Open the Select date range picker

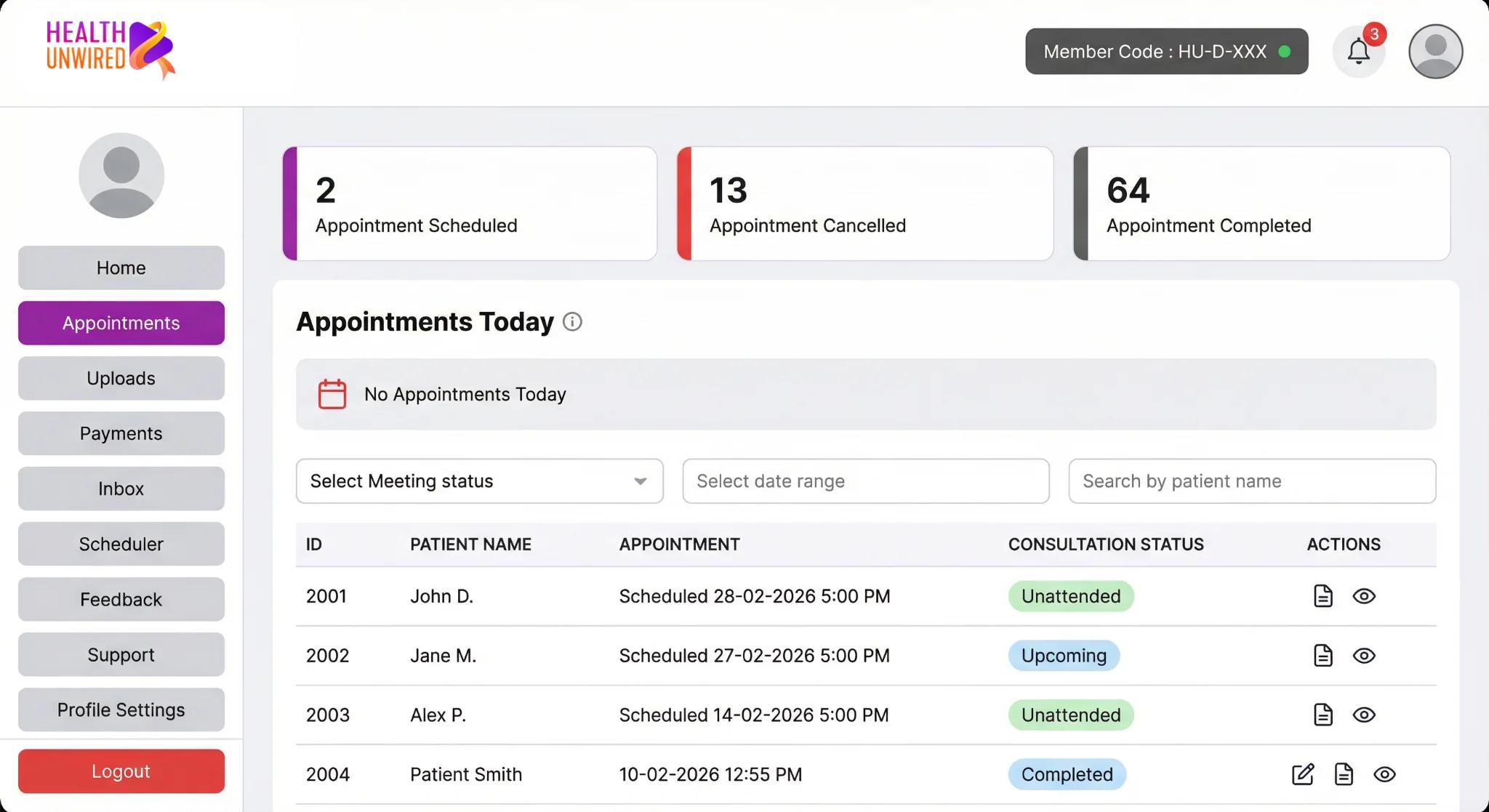865,481
